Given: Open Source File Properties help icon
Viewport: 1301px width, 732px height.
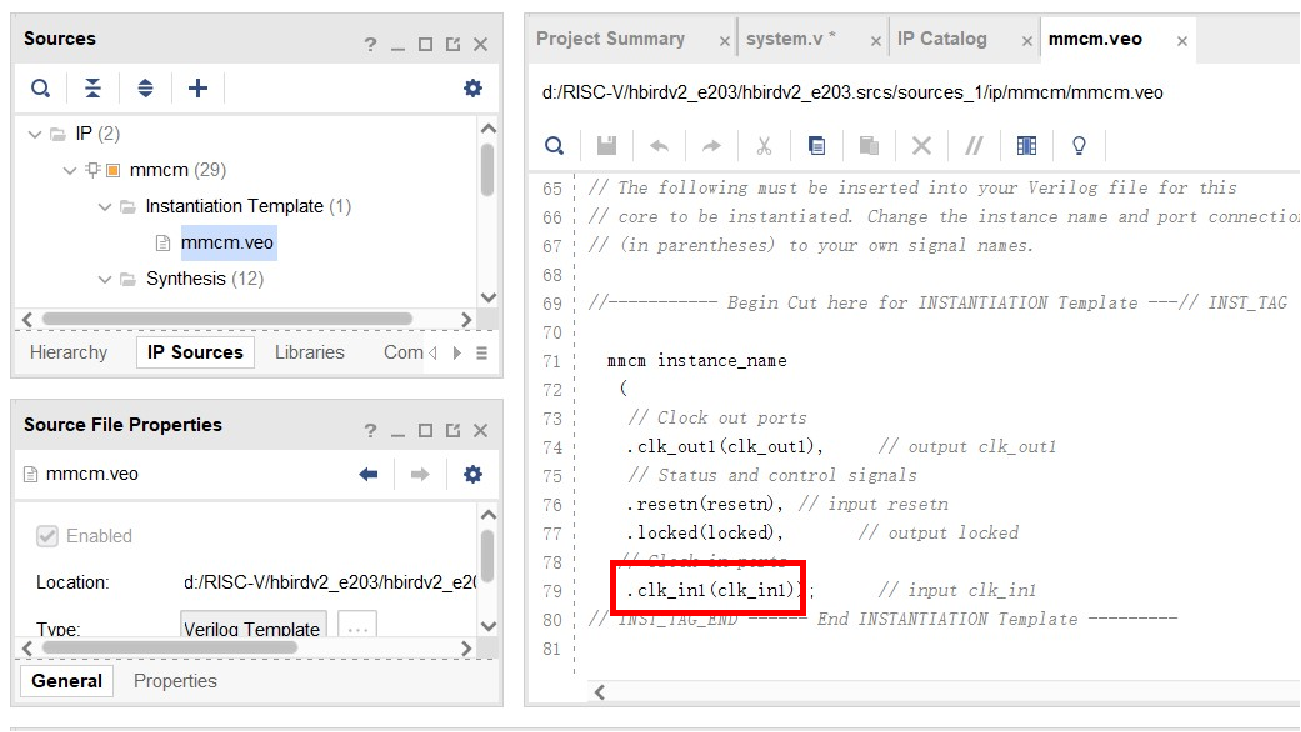Looking at the screenshot, I should (x=371, y=431).
